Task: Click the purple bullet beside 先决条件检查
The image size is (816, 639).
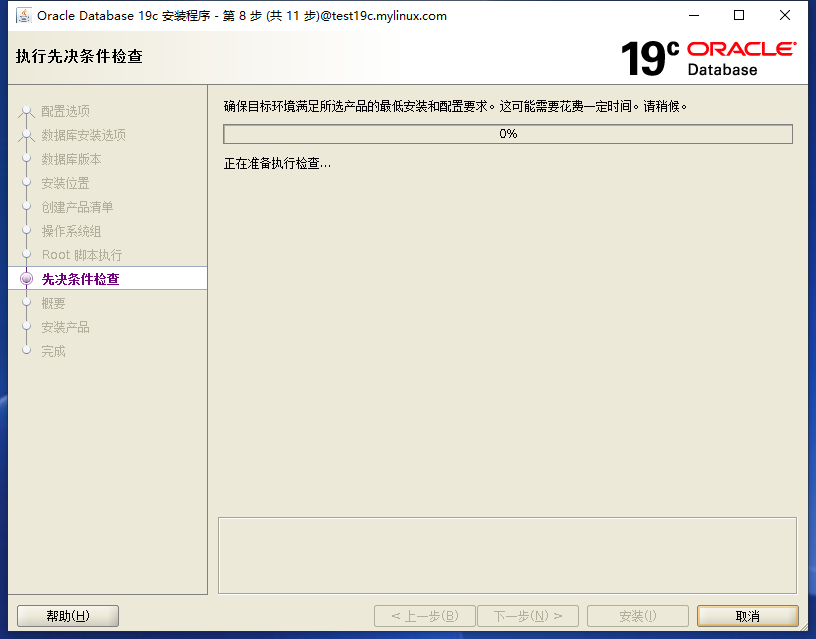Action: tap(26, 278)
